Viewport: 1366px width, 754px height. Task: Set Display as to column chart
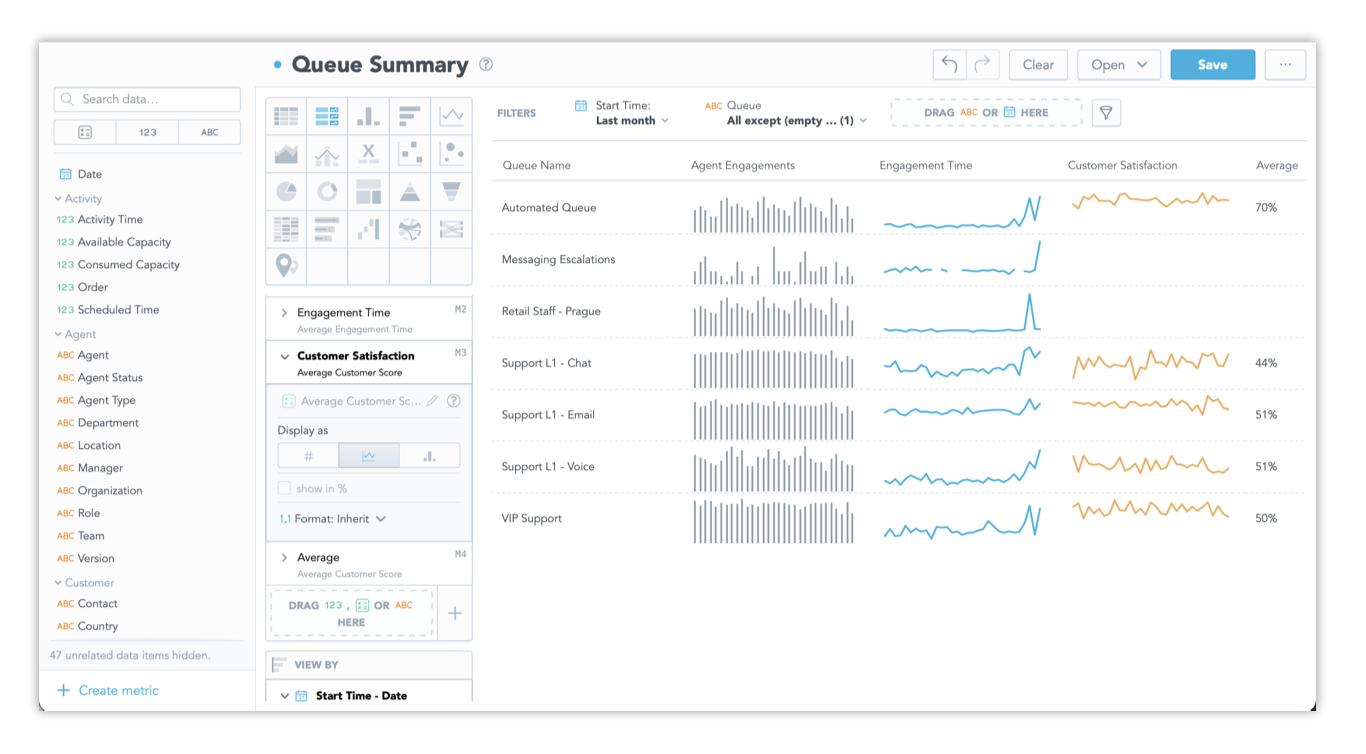pos(429,456)
